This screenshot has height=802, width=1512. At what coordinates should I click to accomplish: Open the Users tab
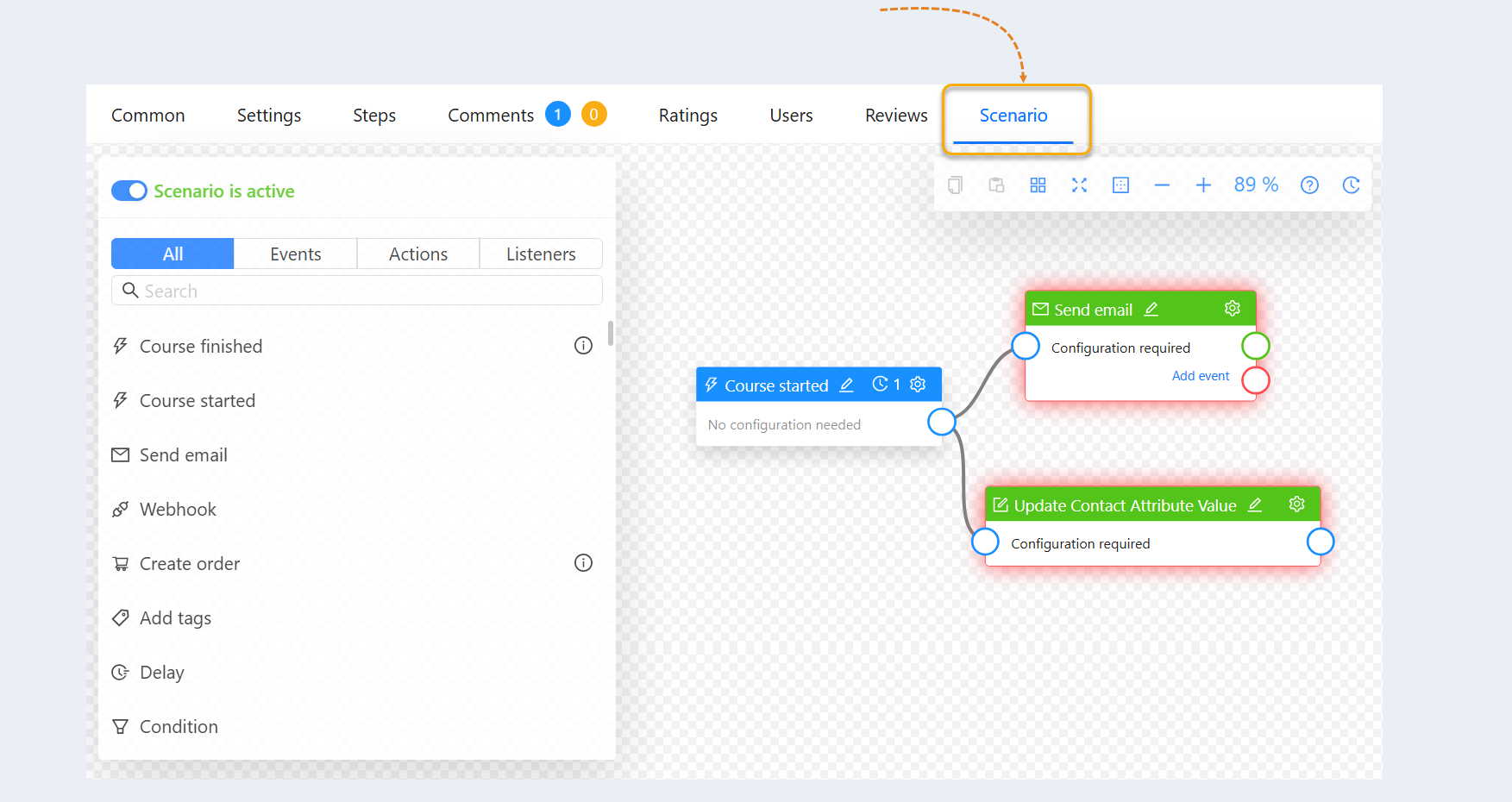791,115
